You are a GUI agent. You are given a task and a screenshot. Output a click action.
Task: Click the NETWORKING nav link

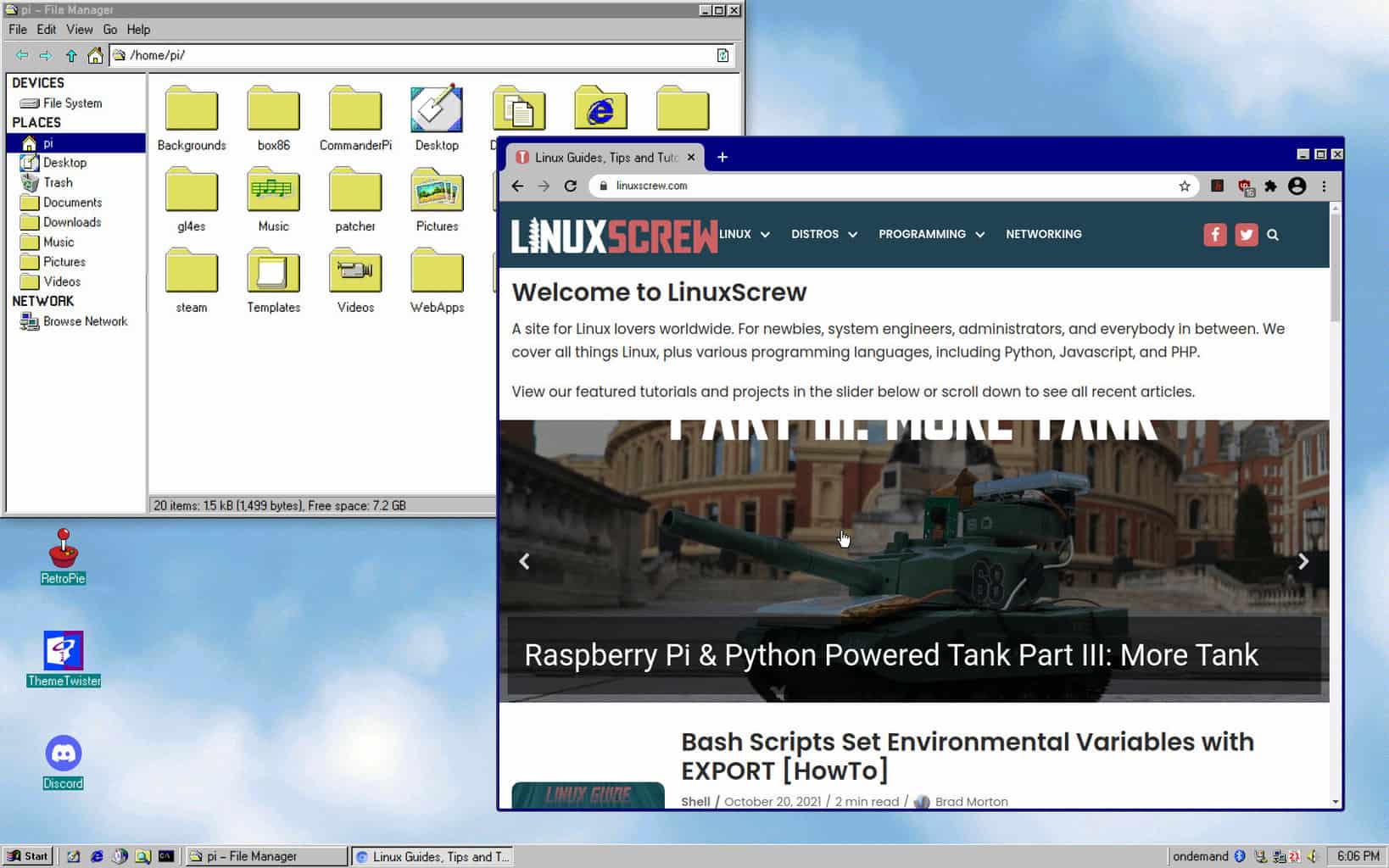point(1043,234)
